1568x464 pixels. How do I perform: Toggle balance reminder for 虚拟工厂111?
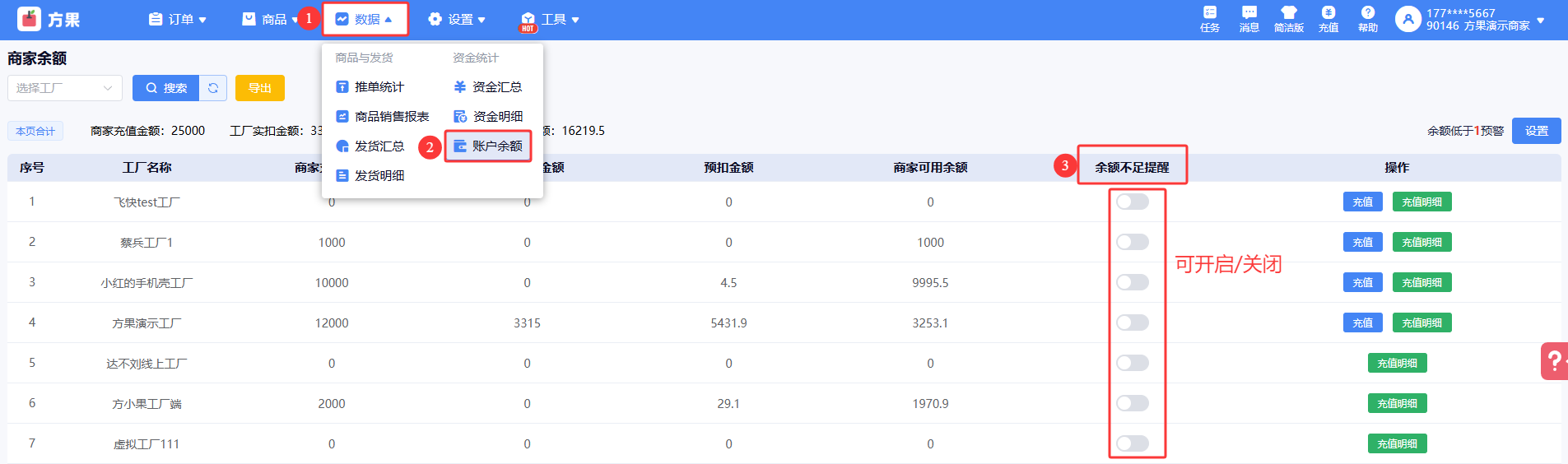click(1132, 443)
